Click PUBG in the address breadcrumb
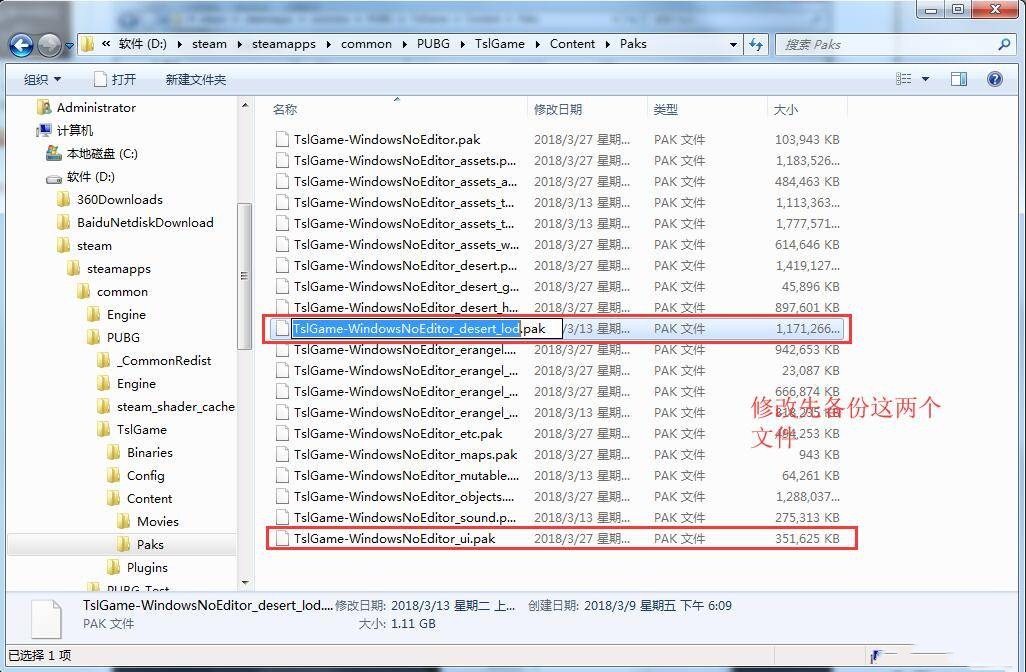The width and height of the screenshot is (1026, 672). tap(433, 44)
